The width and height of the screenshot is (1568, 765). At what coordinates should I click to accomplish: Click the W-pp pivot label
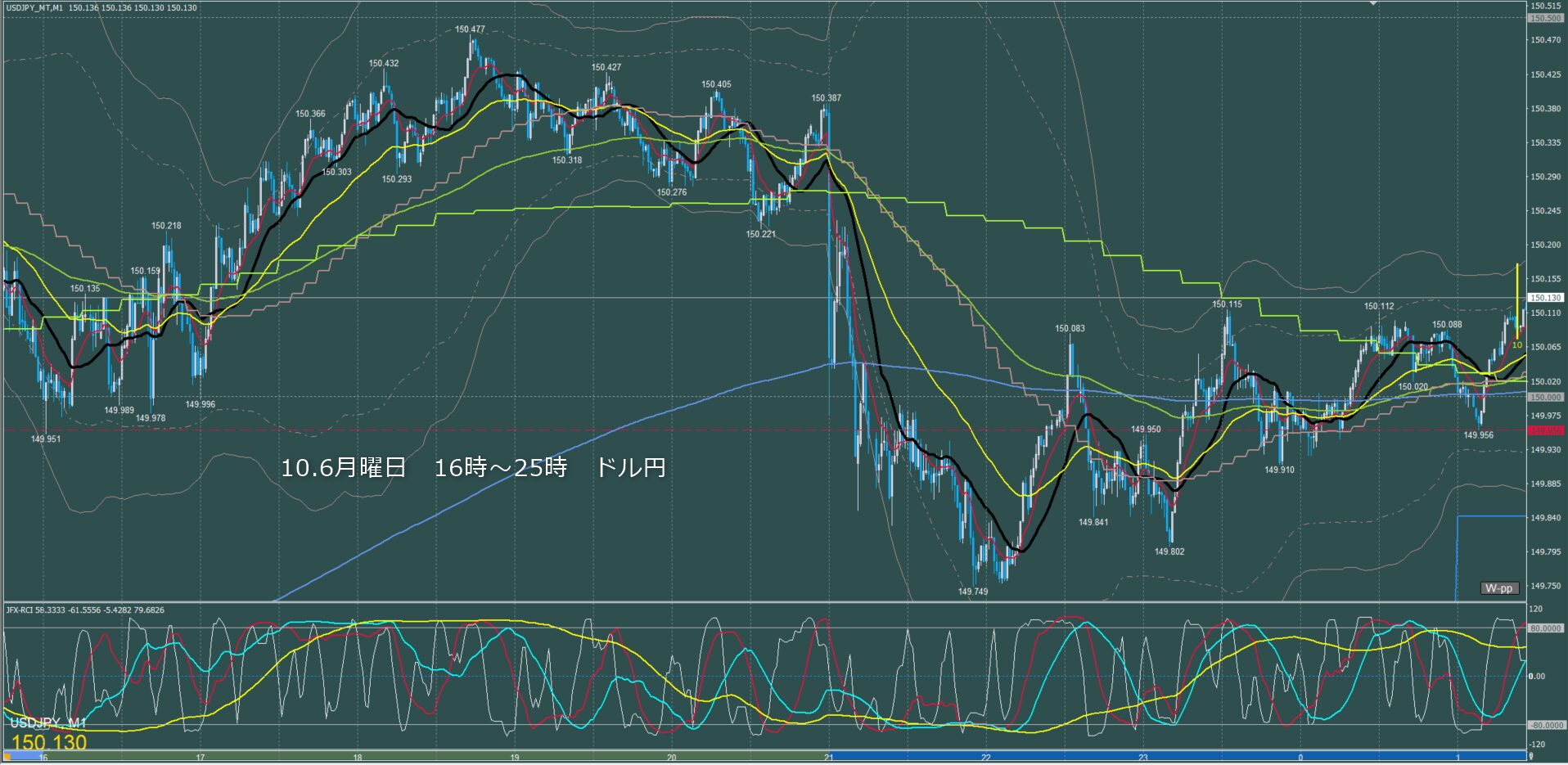pyautogui.click(x=1498, y=588)
